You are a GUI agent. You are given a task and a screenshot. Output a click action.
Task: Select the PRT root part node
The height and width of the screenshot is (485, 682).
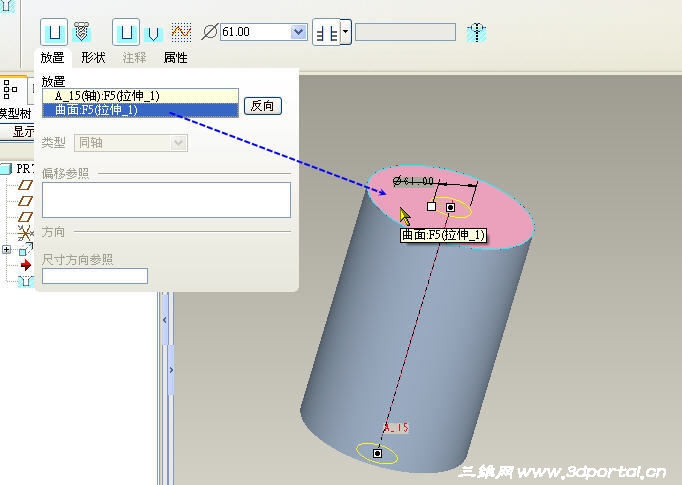click(x=17, y=169)
